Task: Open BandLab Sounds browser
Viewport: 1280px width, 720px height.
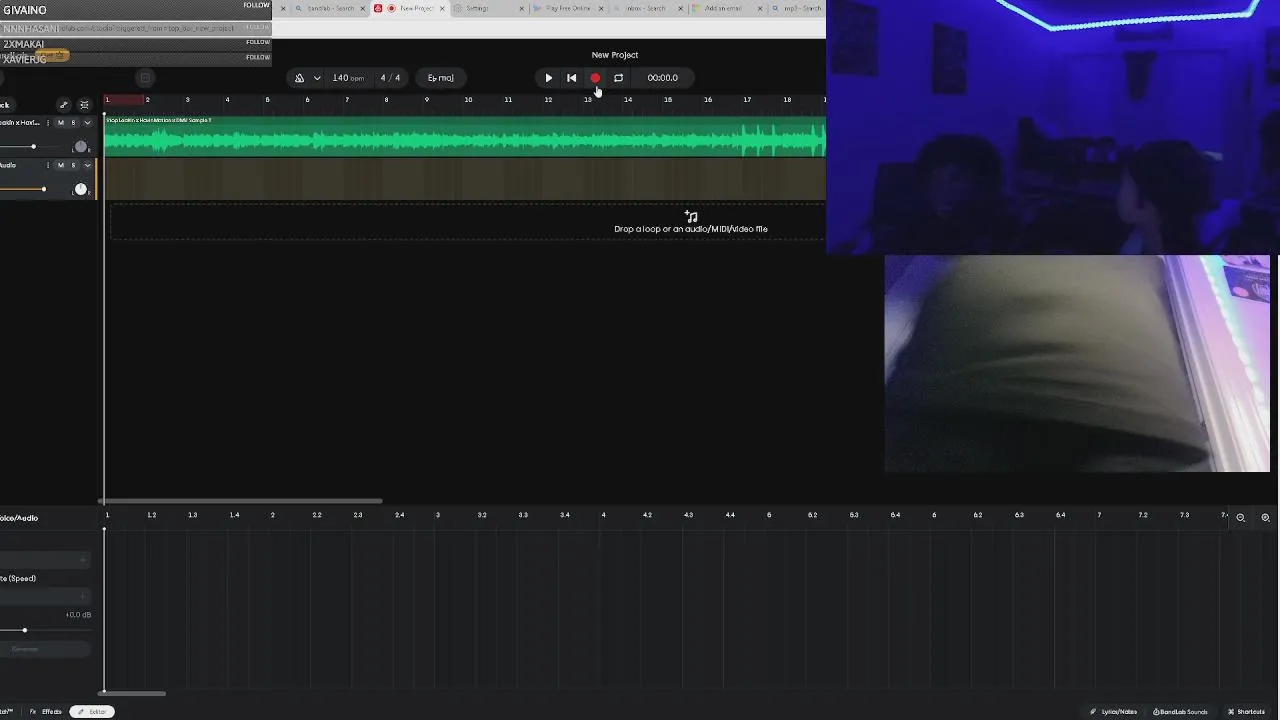Action: coord(1180,712)
